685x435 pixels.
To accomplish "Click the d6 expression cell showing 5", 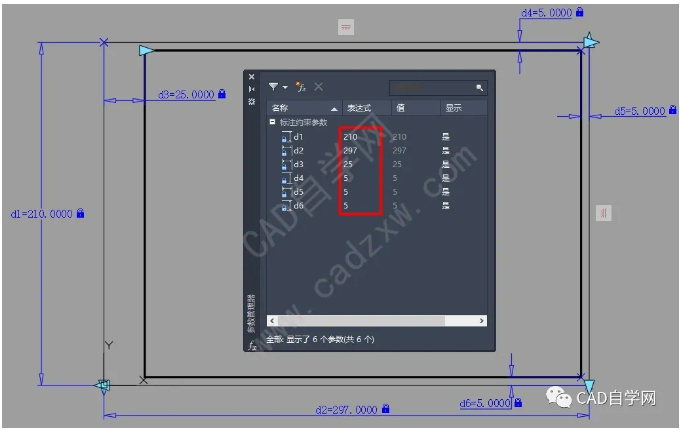I will click(x=346, y=206).
